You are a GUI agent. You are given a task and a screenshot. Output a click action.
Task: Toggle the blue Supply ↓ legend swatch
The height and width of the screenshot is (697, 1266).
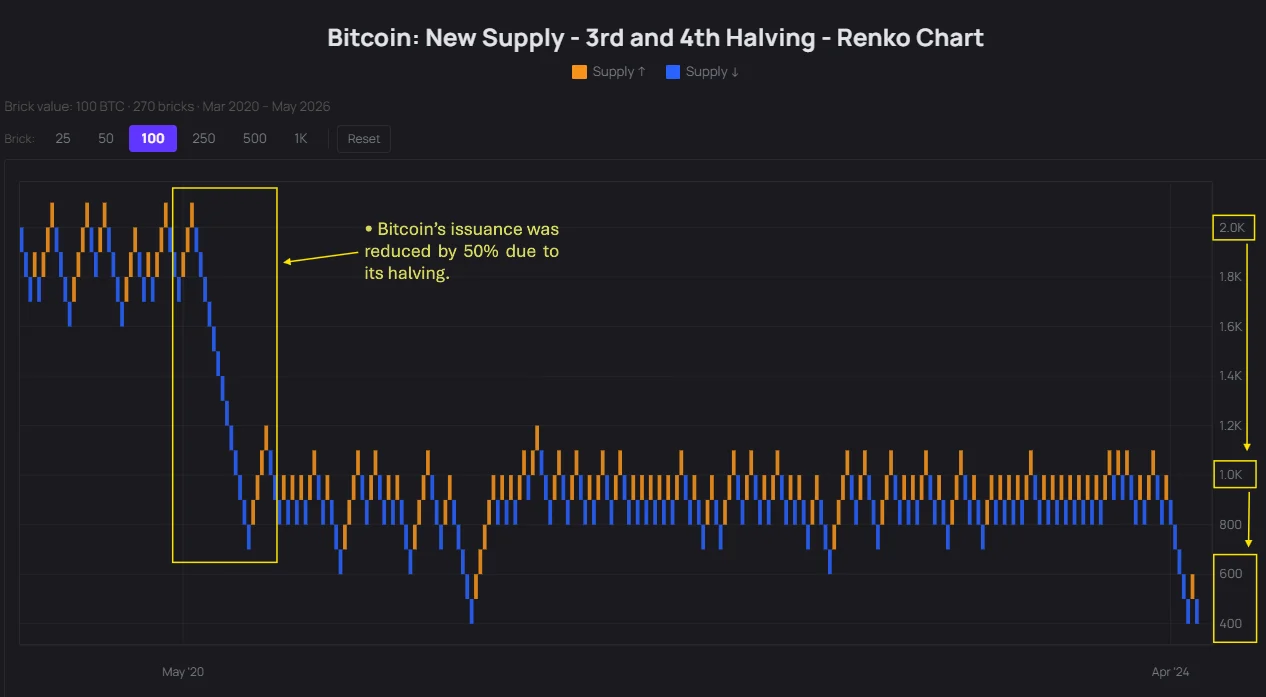click(673, 72)
